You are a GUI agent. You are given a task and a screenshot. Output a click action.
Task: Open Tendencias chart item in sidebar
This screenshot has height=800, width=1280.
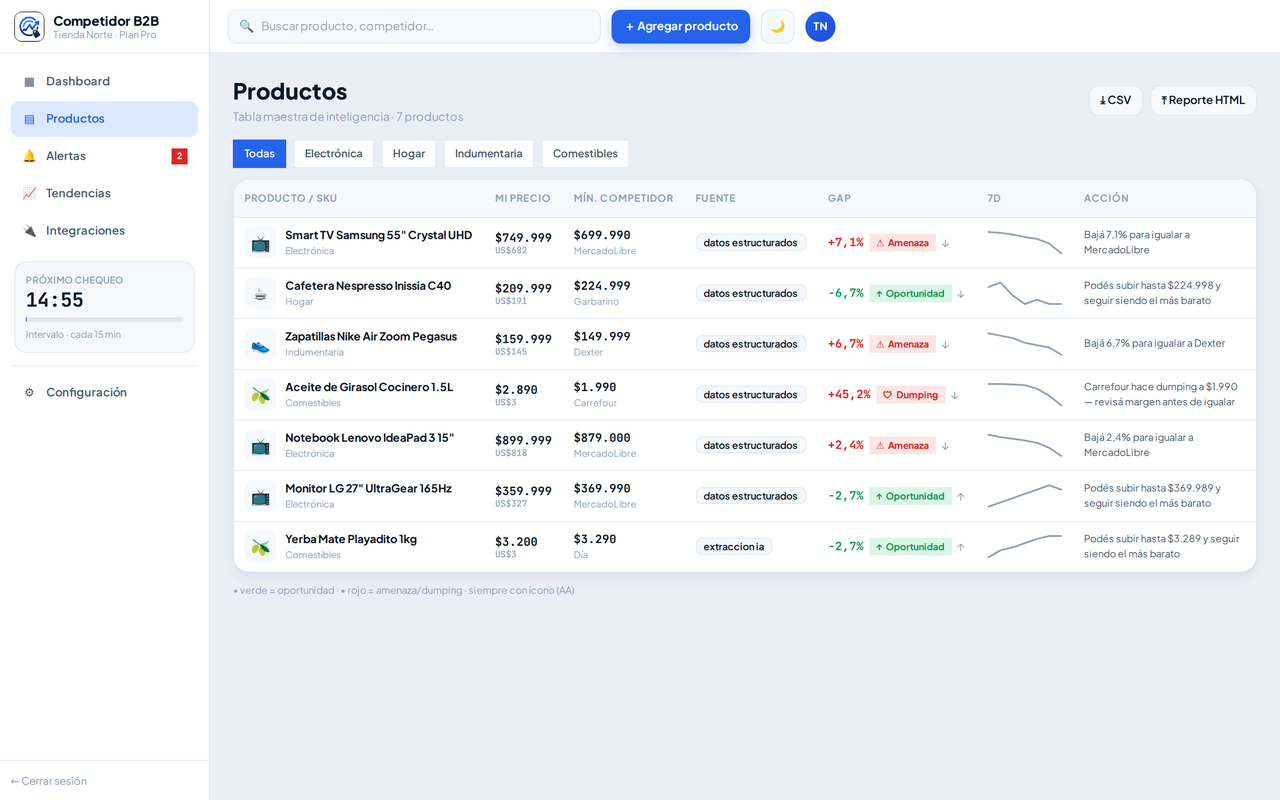click(104, 193)
